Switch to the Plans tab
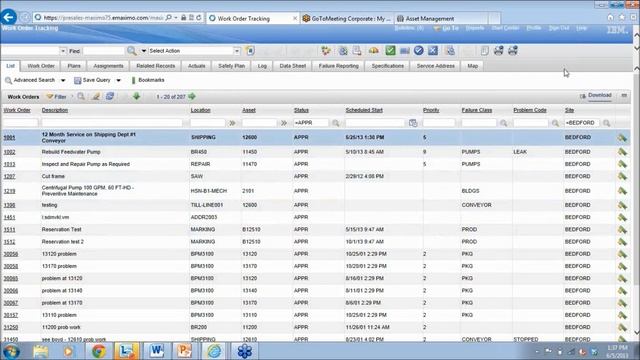 pos(74,66)
